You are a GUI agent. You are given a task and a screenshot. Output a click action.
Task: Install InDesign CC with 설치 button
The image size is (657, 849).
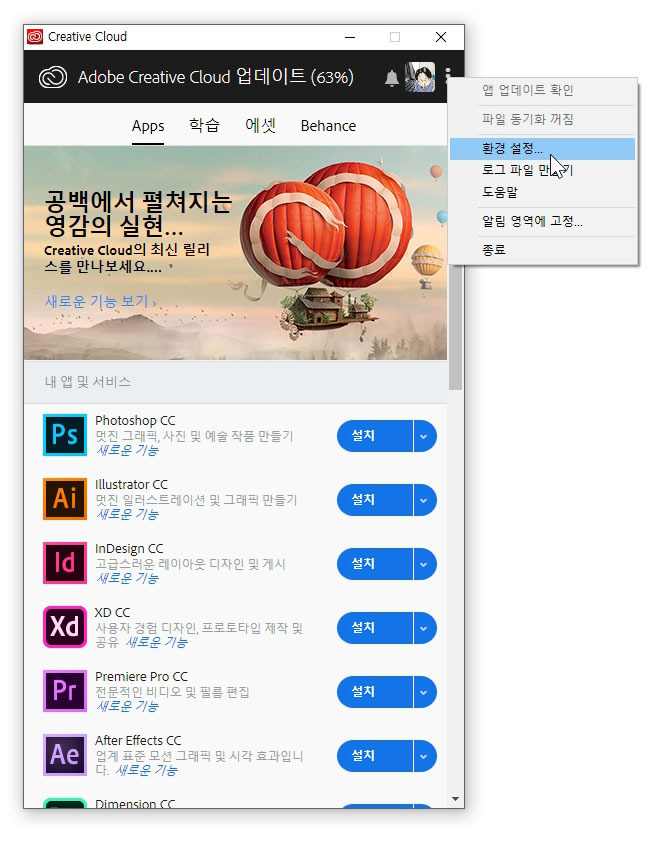(374, 563)
